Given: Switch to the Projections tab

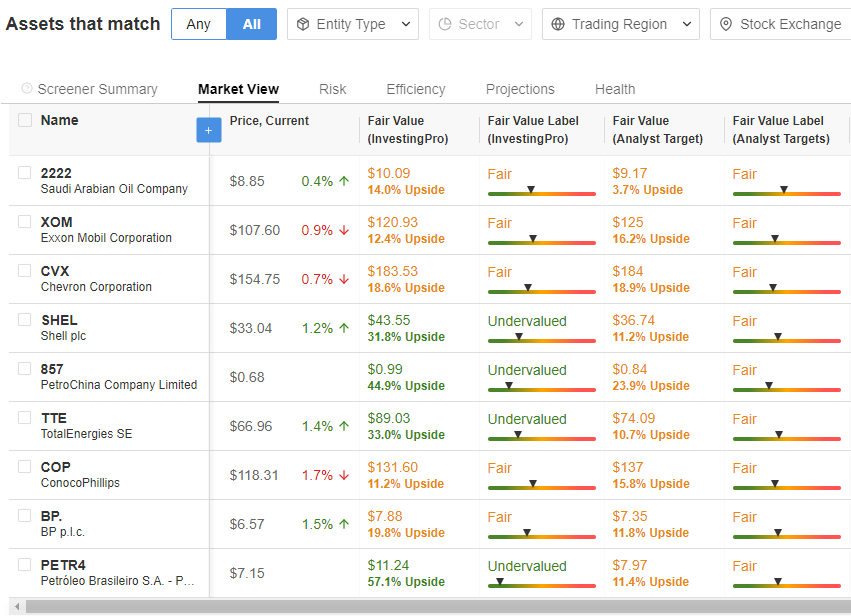Looking at the screenshot, I should click(x=520, y=89).
